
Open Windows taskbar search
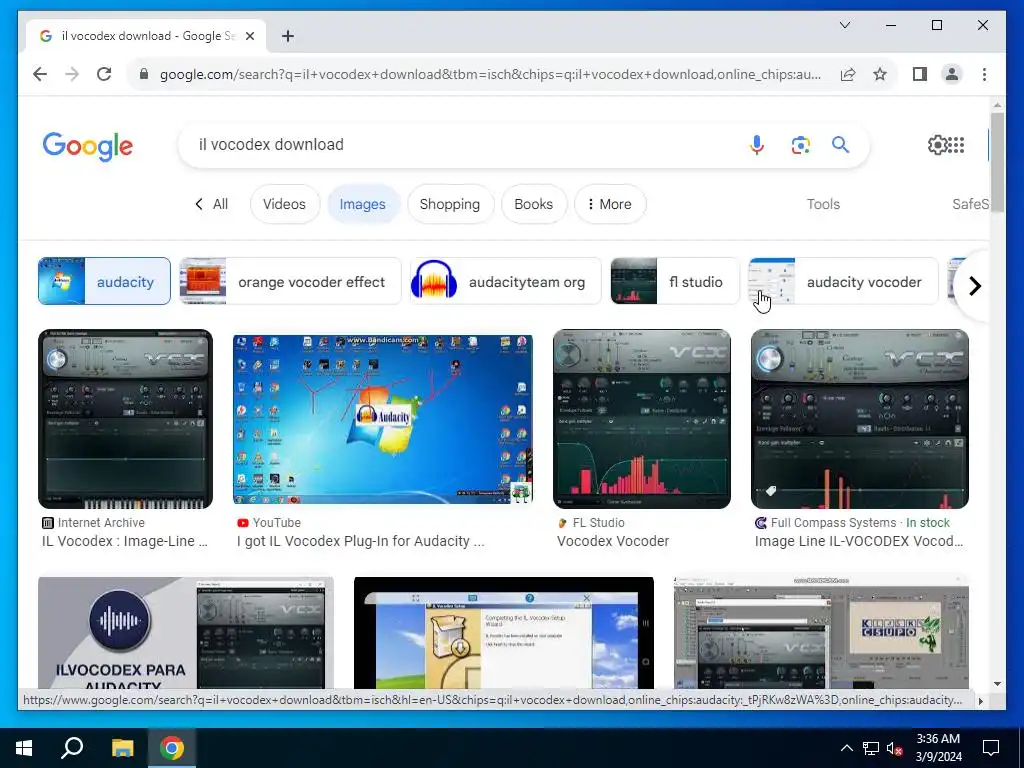click(72, 748)
